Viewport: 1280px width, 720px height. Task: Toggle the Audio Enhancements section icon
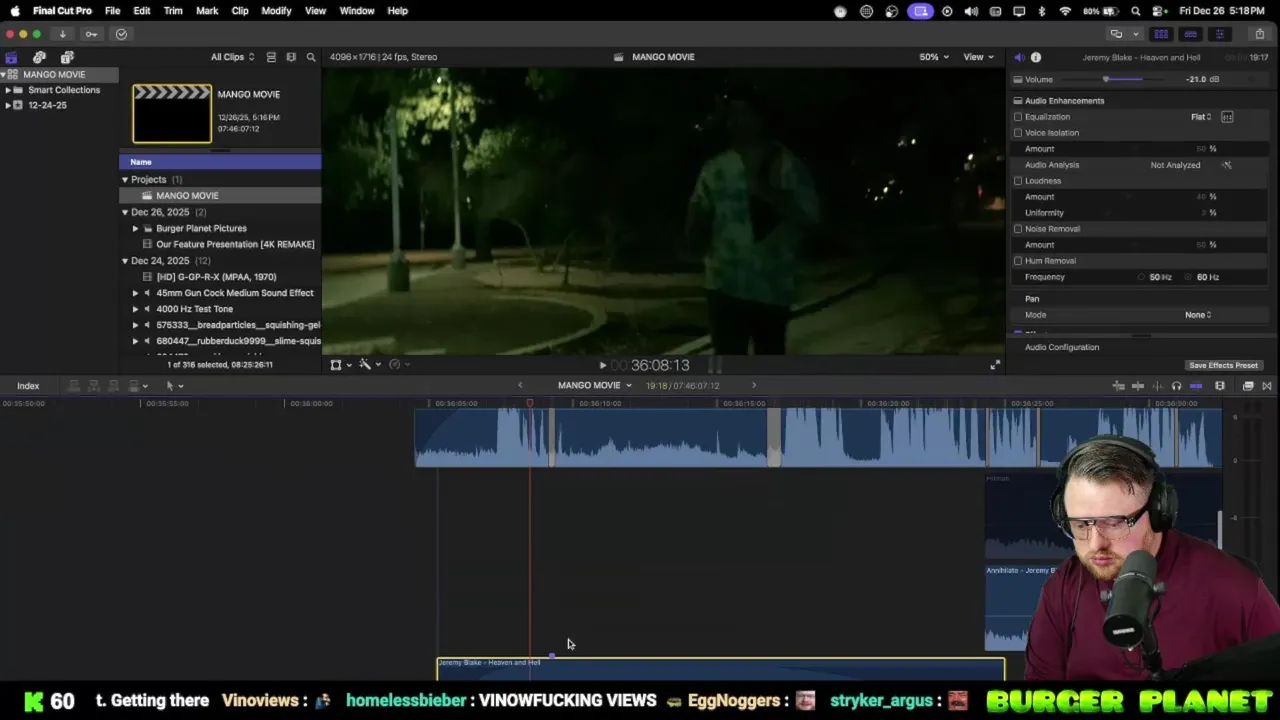[x=1018, y=101]
